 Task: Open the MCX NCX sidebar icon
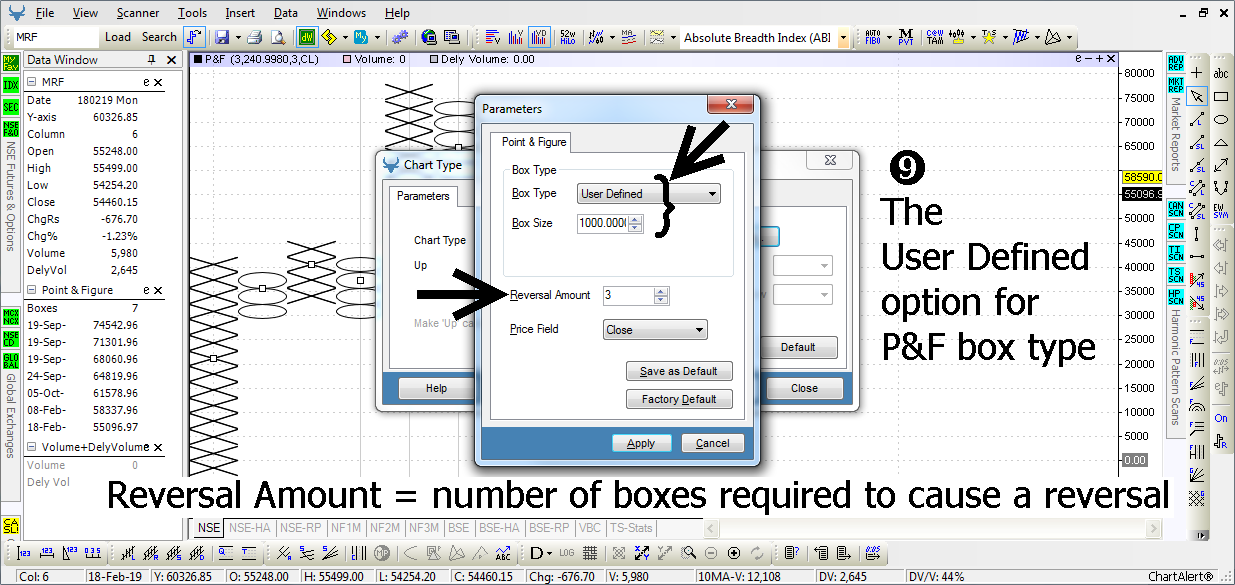(x=11, y=317)
